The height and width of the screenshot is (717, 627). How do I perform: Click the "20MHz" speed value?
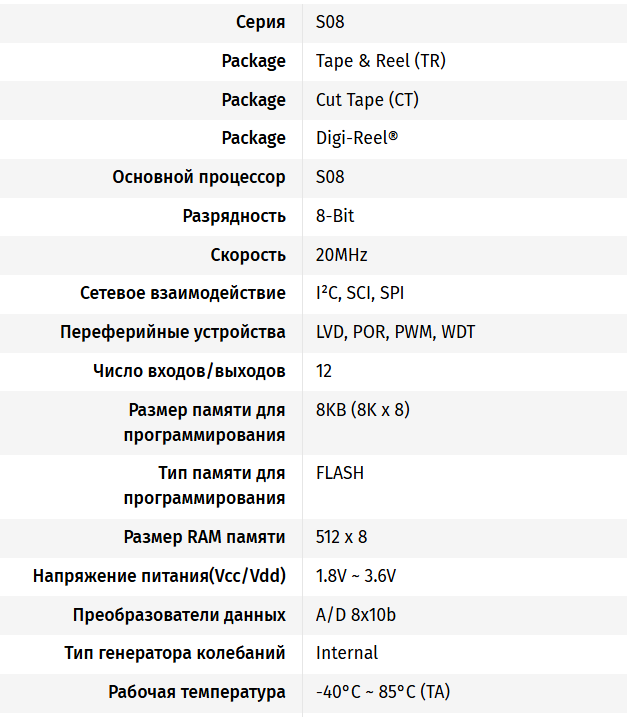(342, 255)
